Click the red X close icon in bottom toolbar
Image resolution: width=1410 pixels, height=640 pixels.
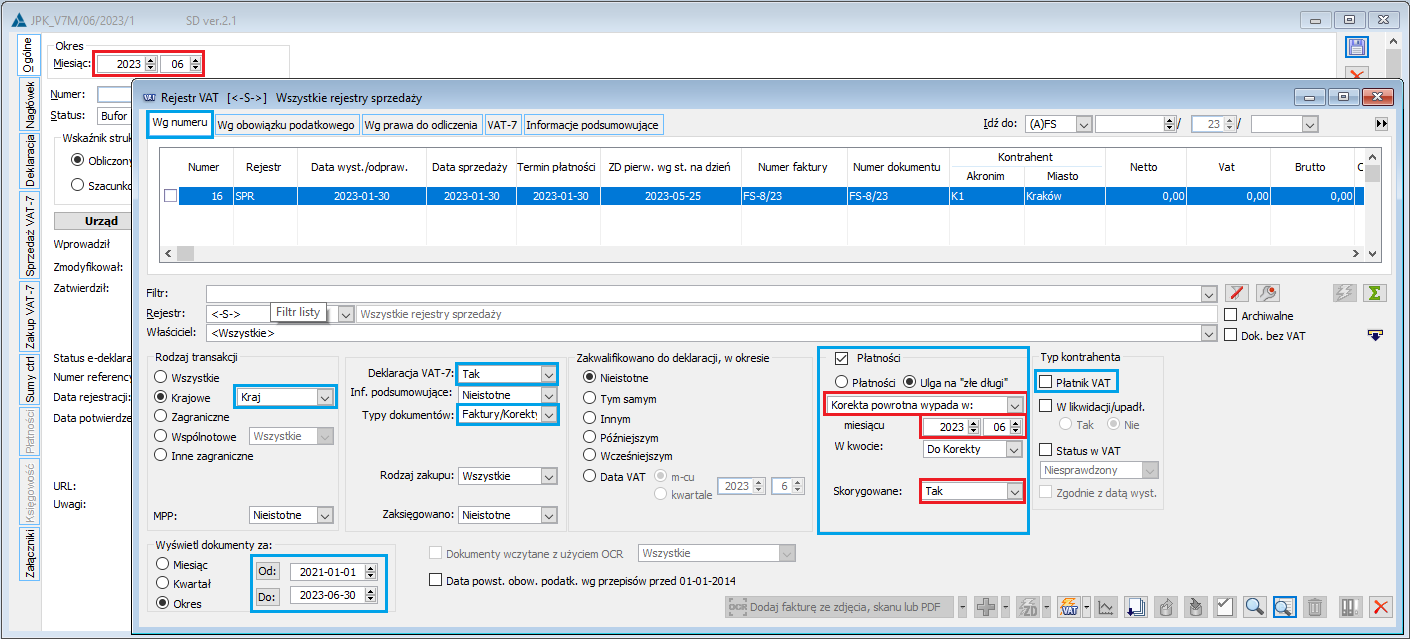tap(1381, 606)
